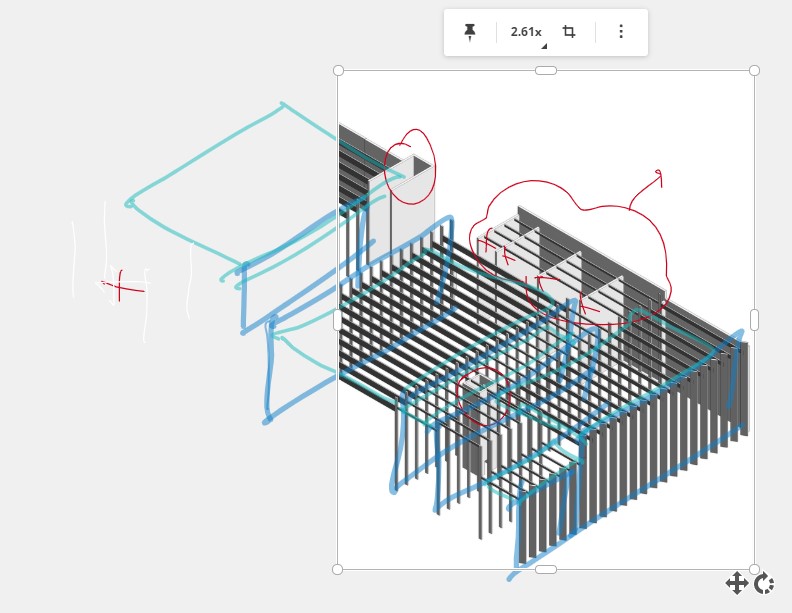This screenshot has width=792, height=613.
Task: Pin the floating image toolbar
Action: point(470,32)
